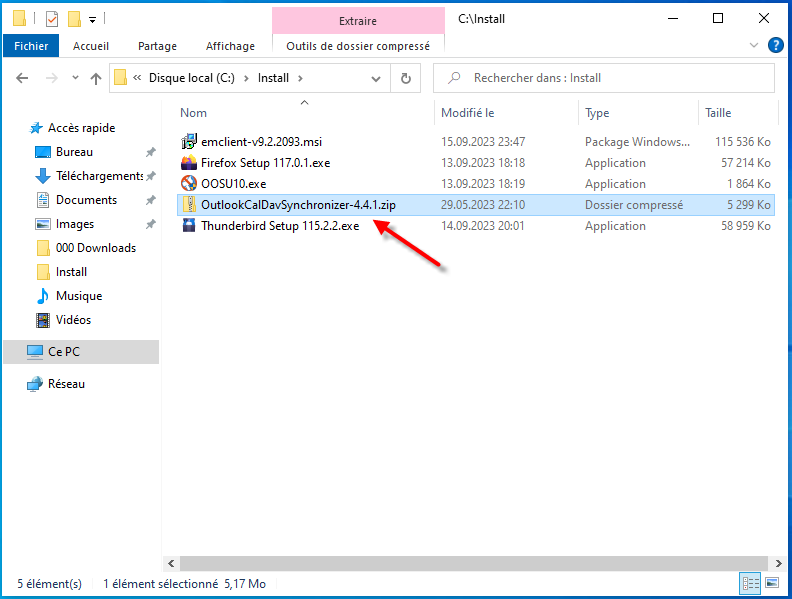The image size is (792, 599).
Task: Expand the ribbon with chevron arrow
Action: coord(754,45)
